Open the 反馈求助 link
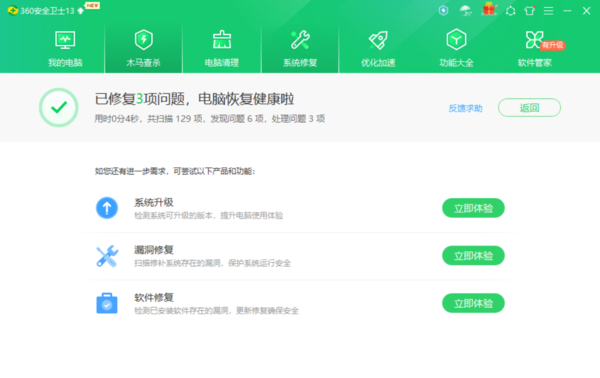The height and width of the screenshot is (378, 600). 465,108
